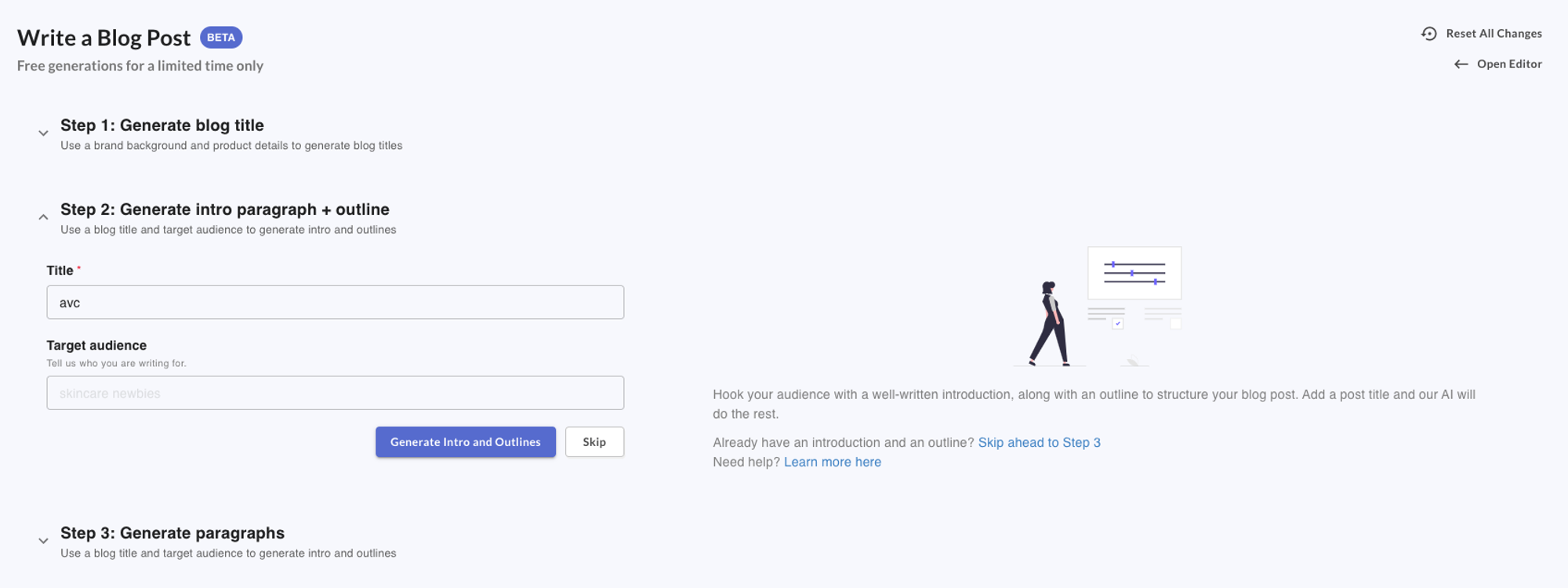Click 'Step 2: Generate intro paragraph + outline' heading

(x=225, y=209)
